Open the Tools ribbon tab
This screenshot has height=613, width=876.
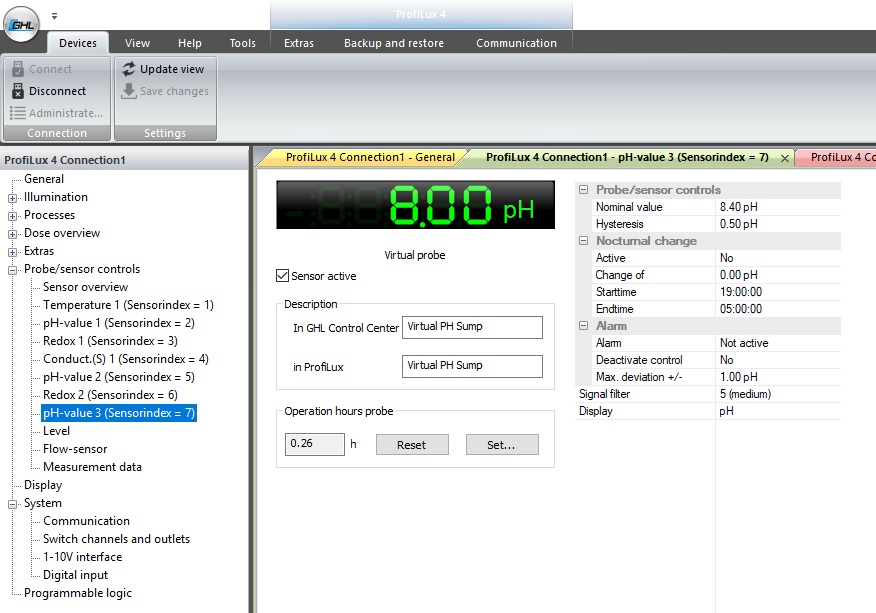pyautogui.click(x=242, y=43)
